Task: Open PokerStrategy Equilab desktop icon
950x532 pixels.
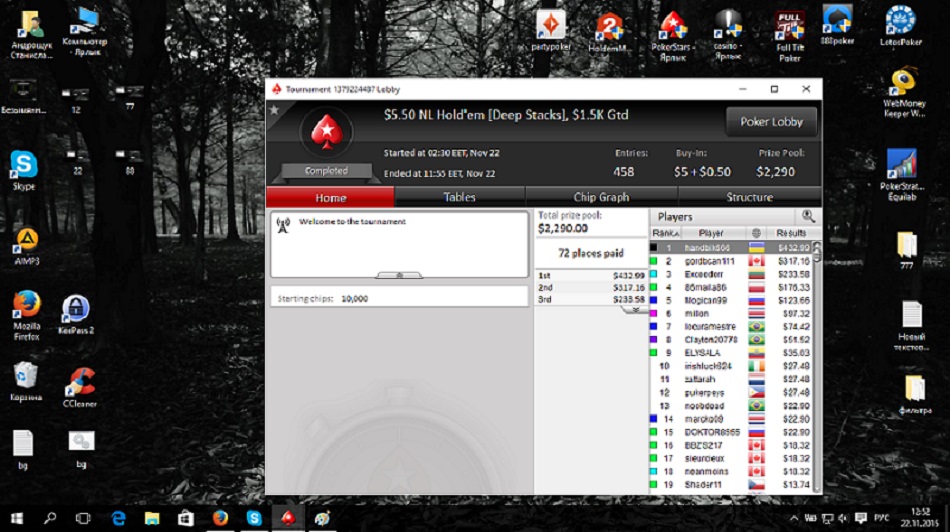Action: pyautogui.click(x=902, y=175)
